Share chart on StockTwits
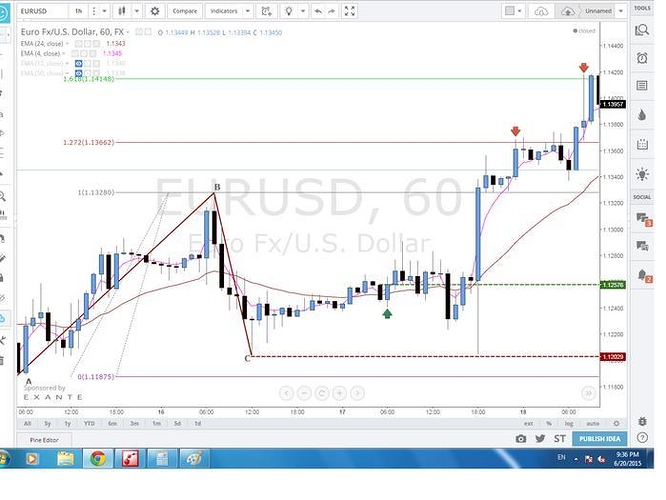Screen dimensions: 666x500 click(559, 439)
